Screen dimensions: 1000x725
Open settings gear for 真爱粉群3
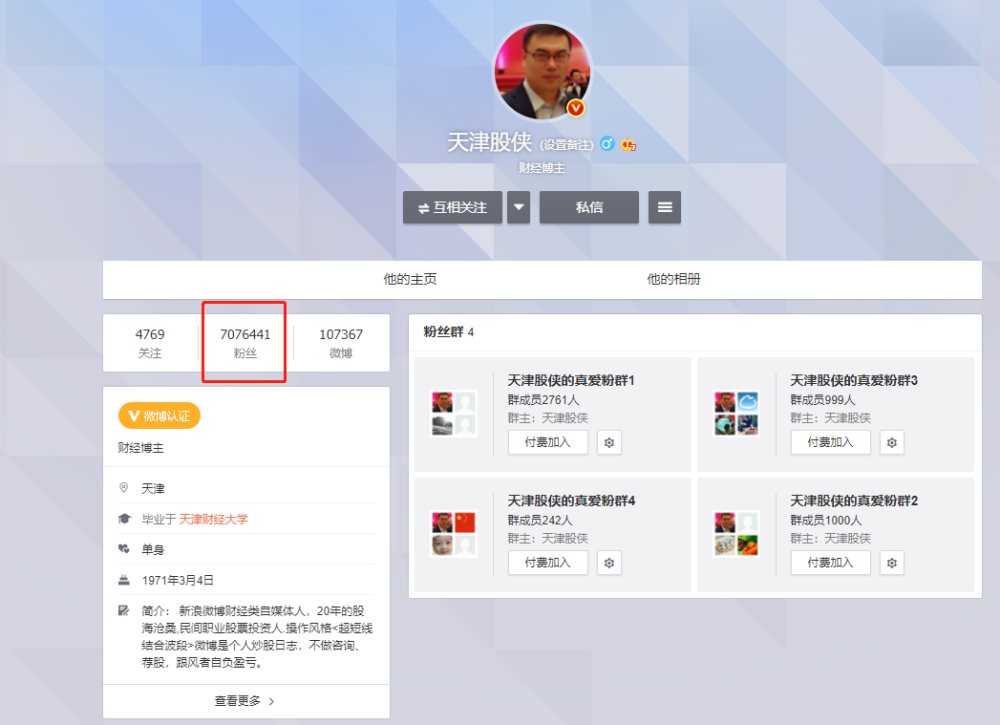pos(892,443)
